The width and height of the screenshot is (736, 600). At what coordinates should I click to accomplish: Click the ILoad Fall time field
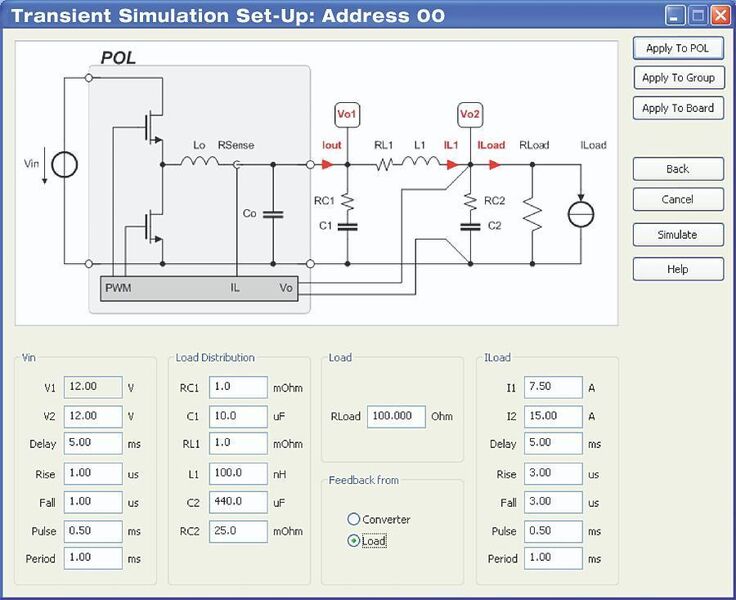click(x=553, y=502)
